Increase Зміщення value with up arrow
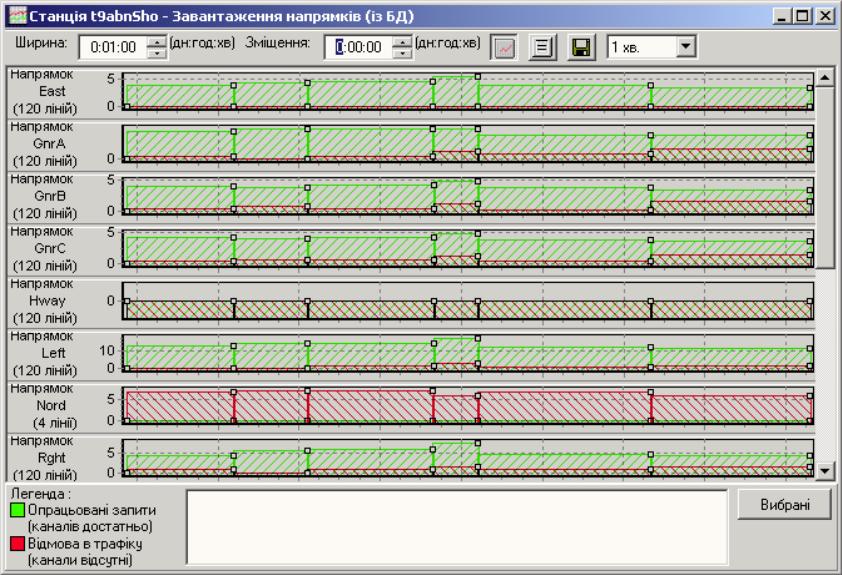Viewport: 842px width, 575px height. pos(402,42)
